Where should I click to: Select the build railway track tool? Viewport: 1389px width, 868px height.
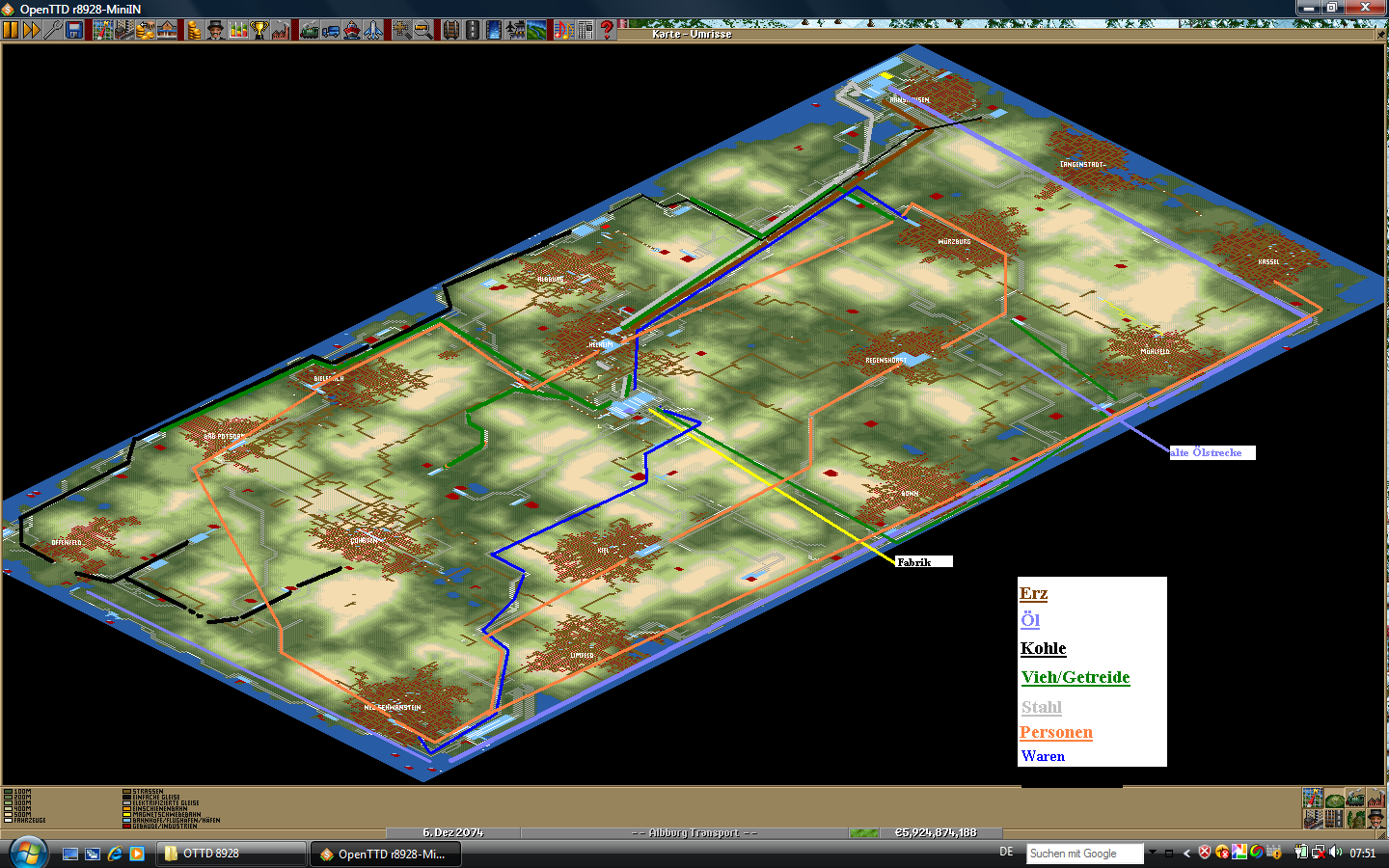coord(450,30)
